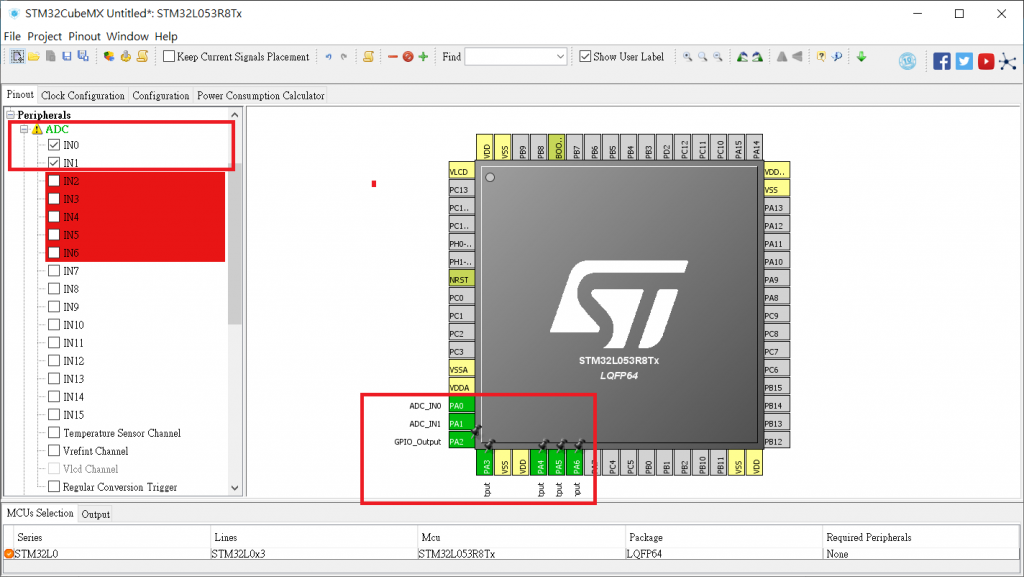The height and width of the screenshot is (577, 1024).
Task: Click the scroll icon beside the gear
Action: (142, 57)
